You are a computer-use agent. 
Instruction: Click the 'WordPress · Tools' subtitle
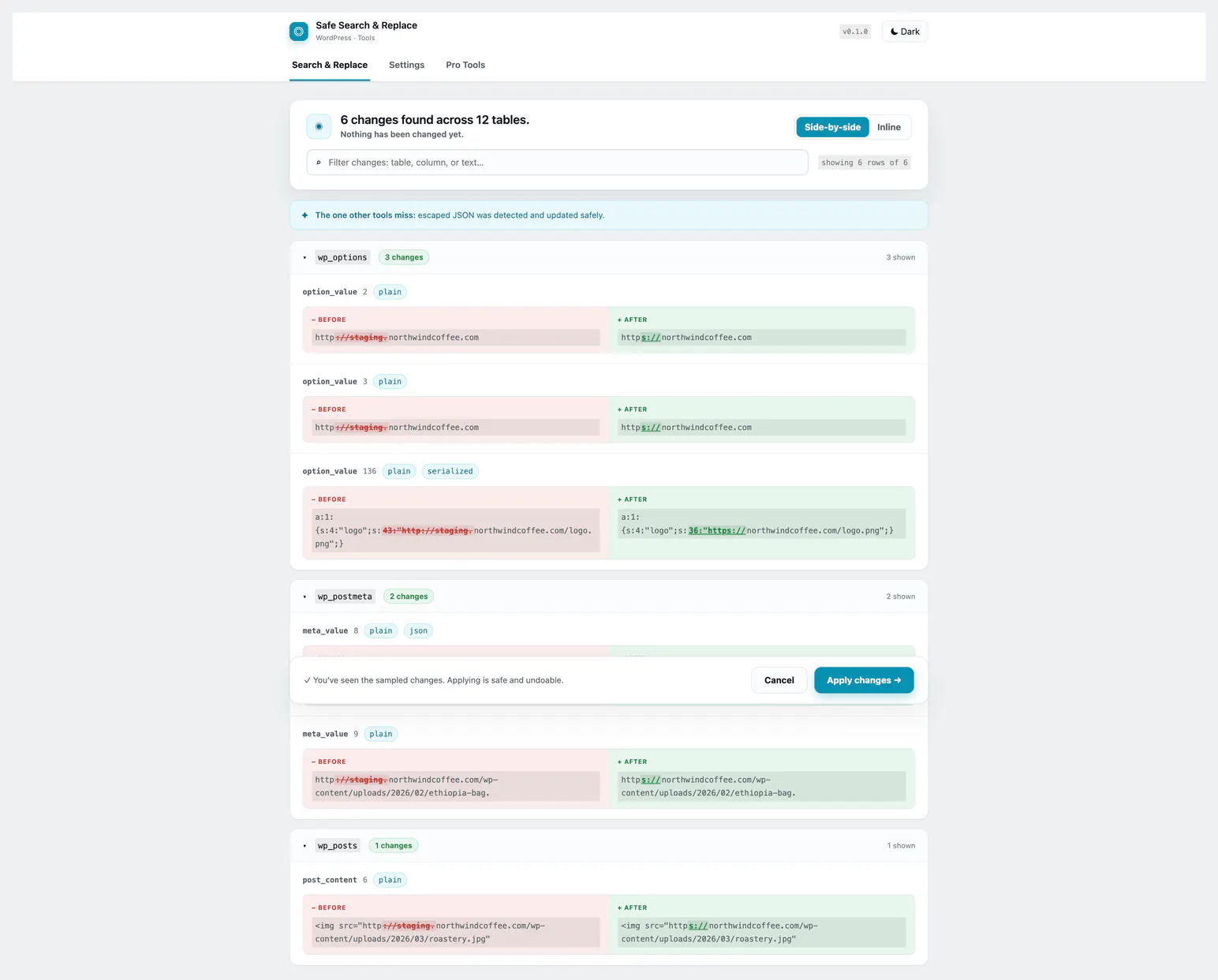click(346, 38)
